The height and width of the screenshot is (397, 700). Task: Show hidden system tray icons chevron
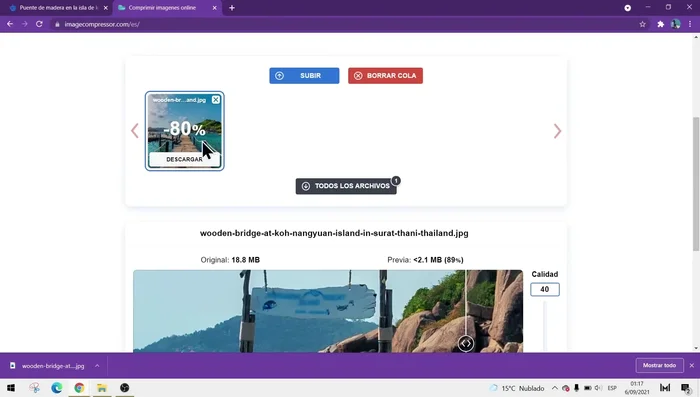[554, 388]
